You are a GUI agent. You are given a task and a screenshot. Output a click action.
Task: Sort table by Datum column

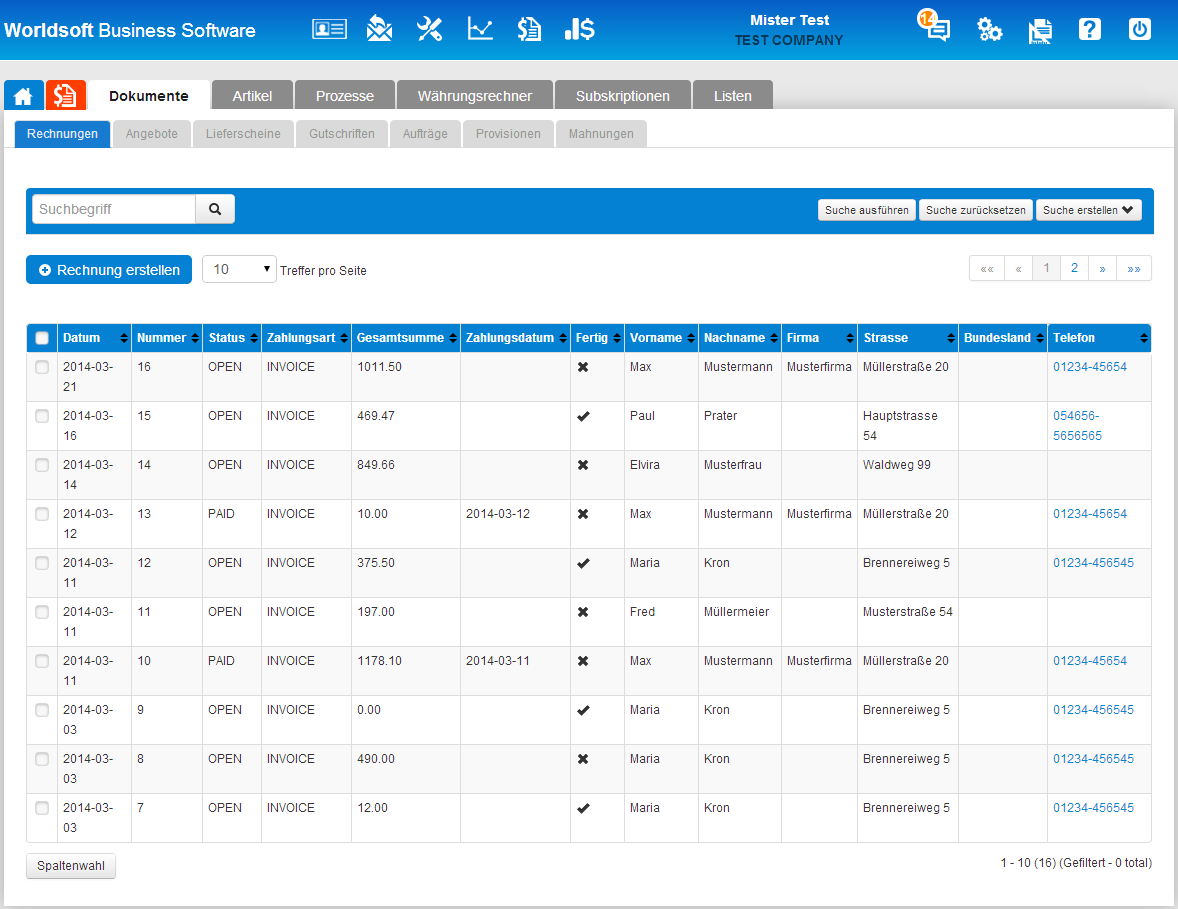[x=94, y=338]
